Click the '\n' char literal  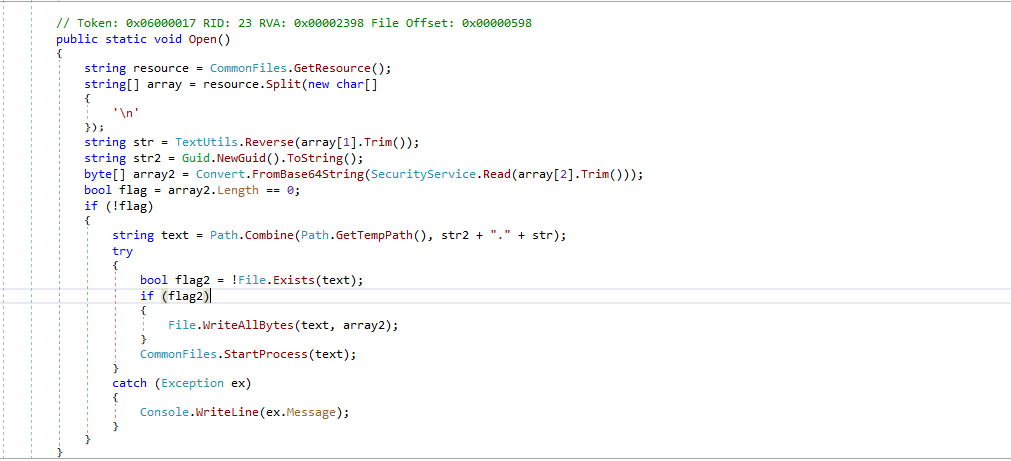126,115
